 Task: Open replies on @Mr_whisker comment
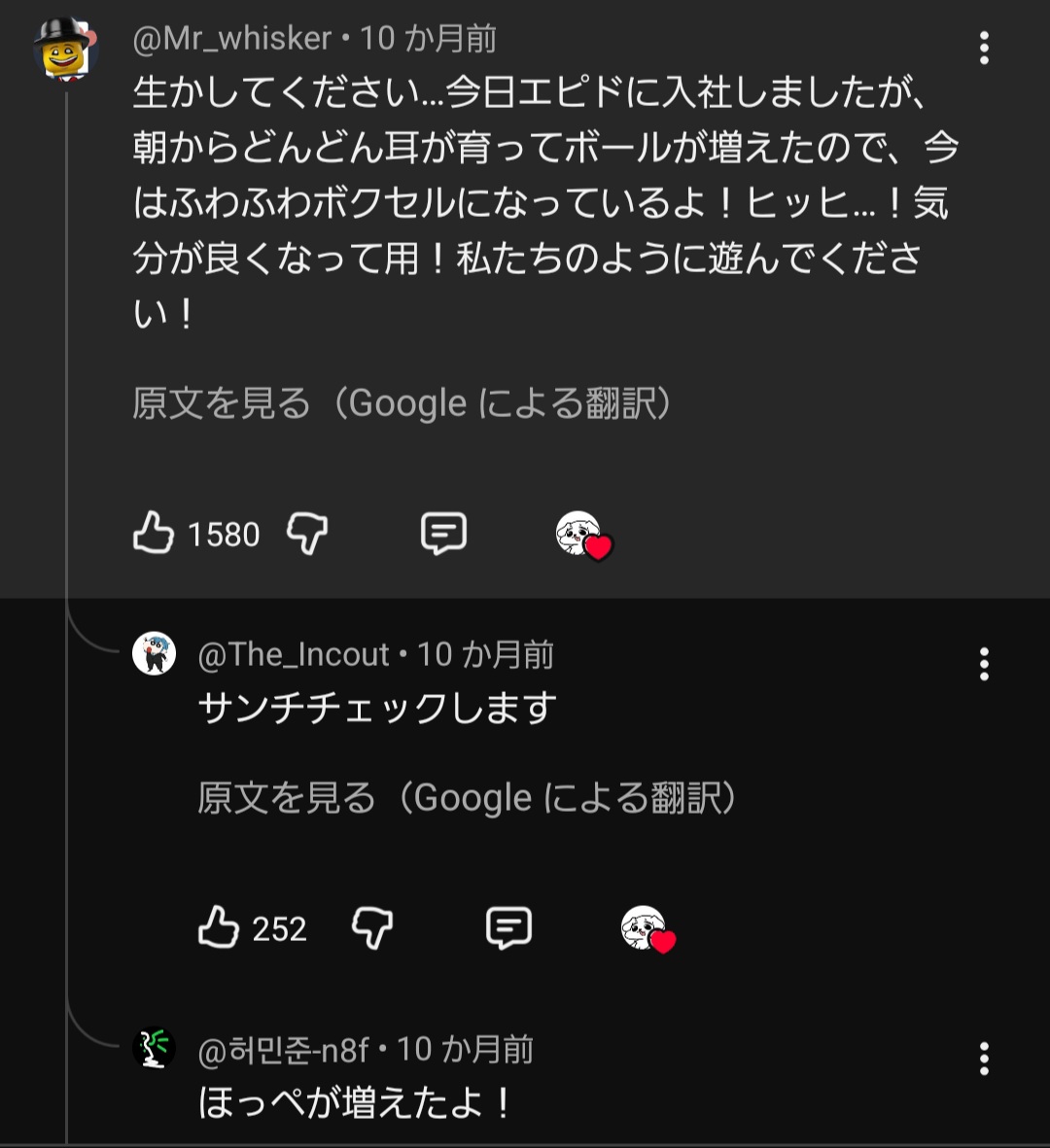click(443, 534)
